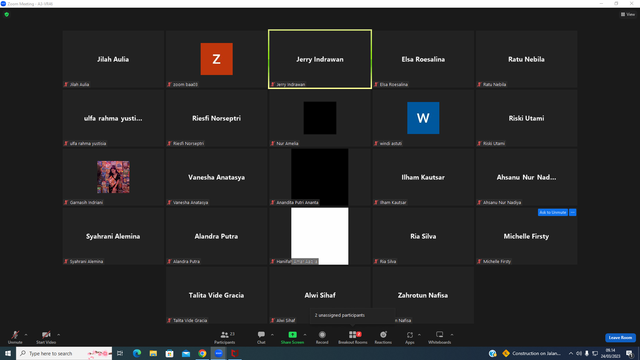
Task: Expand the arrow beside Whiteboards
Action: (x=452, y=335)
